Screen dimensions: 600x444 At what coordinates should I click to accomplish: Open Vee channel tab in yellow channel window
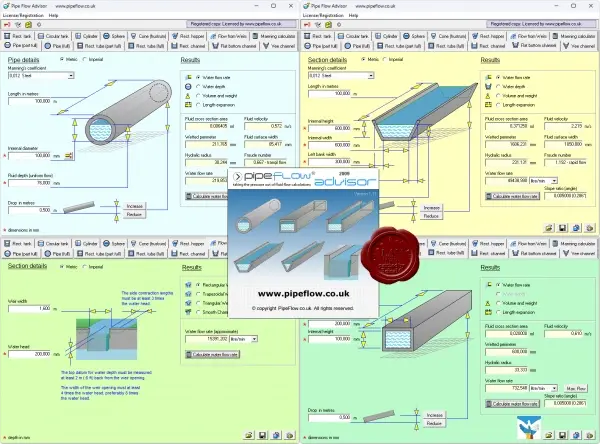click(579, 46)
